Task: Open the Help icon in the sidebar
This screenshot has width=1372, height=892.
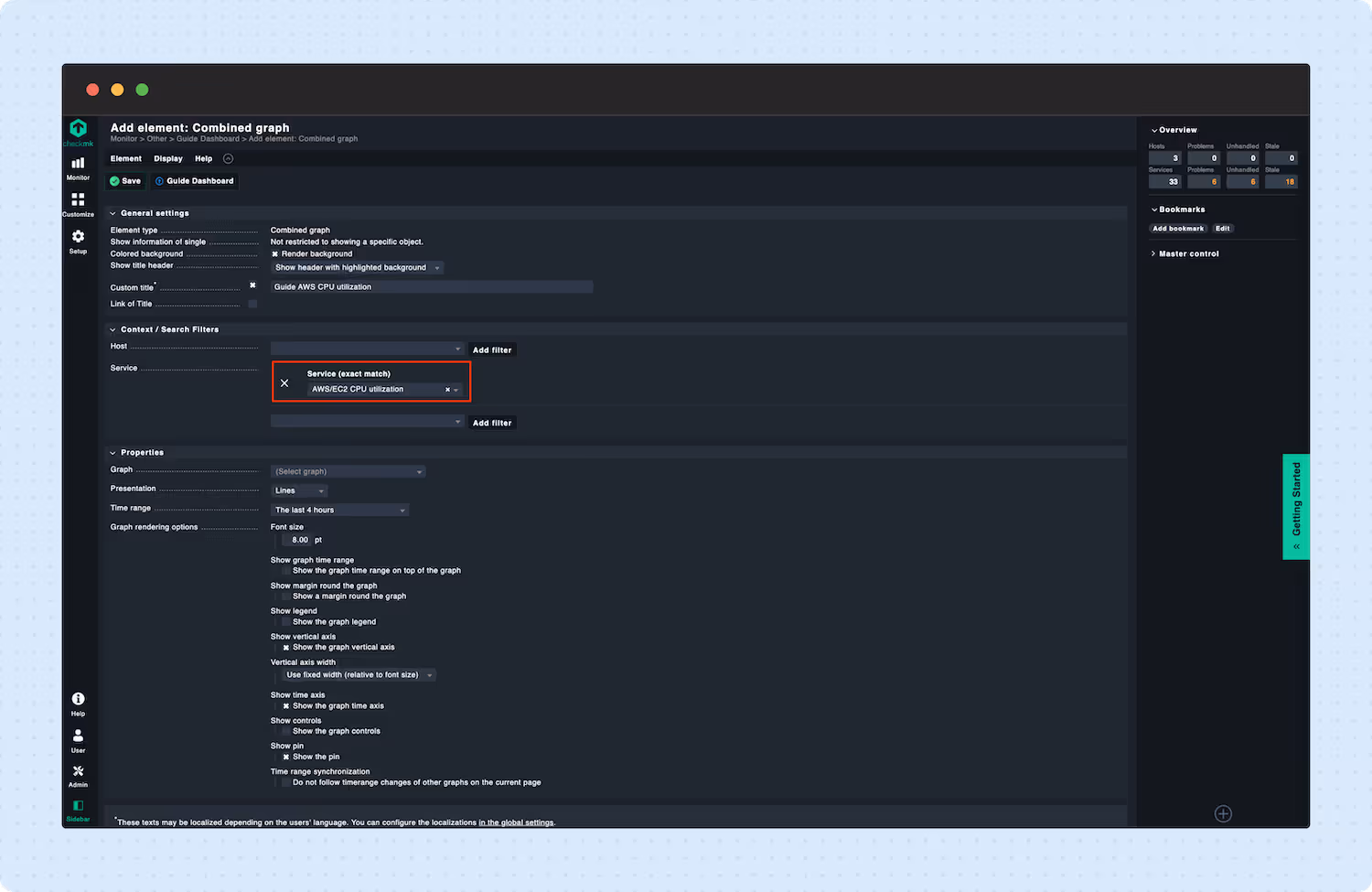Action: [78, 701]
